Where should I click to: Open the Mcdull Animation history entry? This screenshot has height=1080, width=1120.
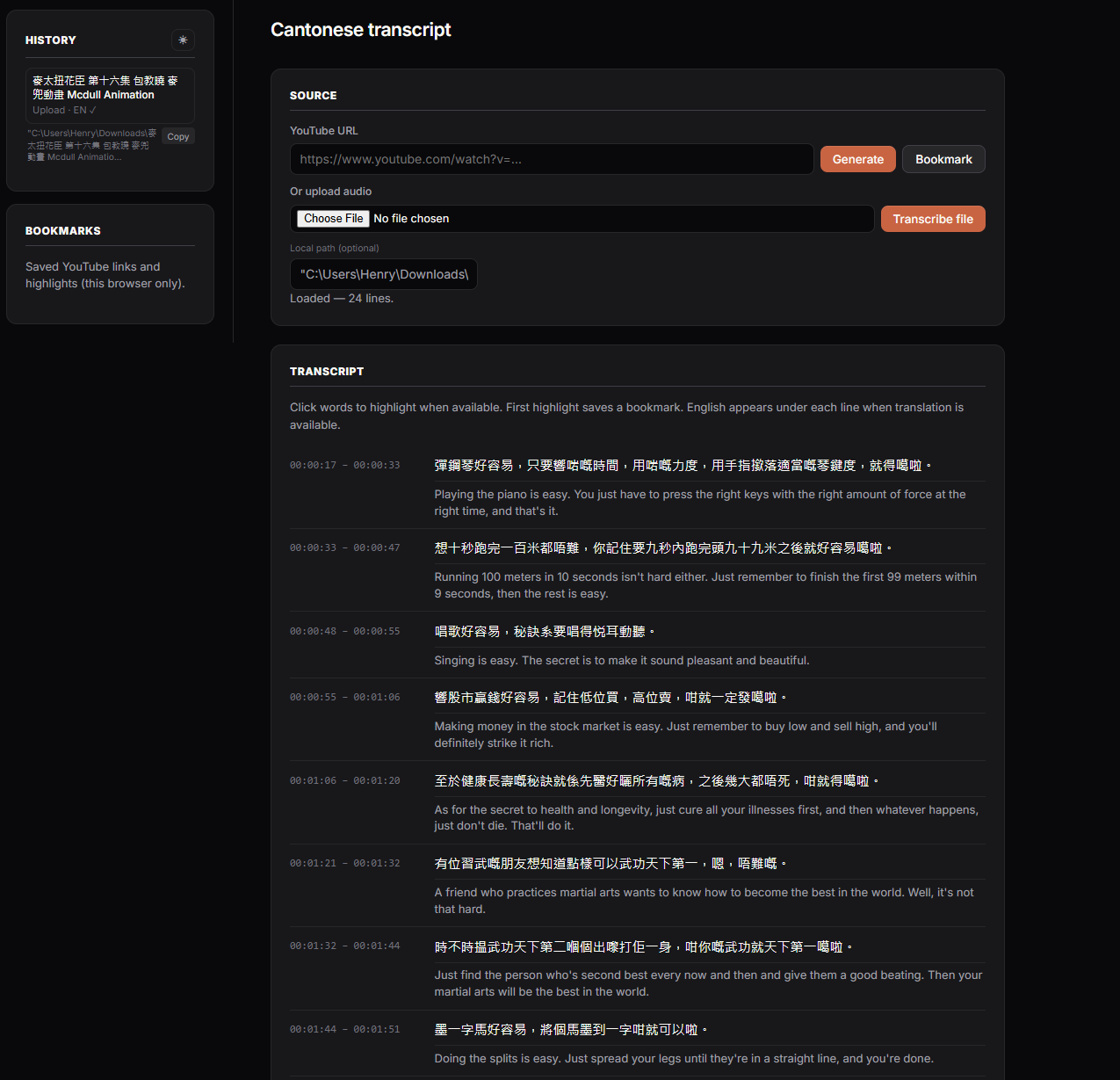pyautogui.click(x=110, y=95)
